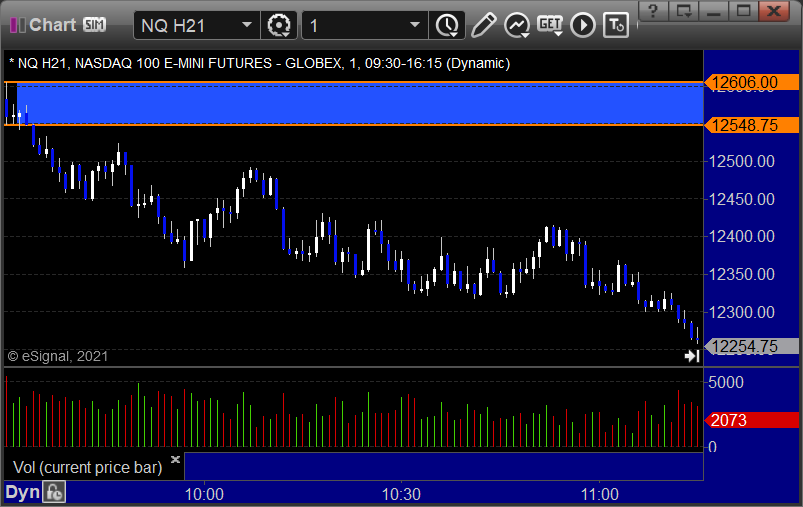This screenshot has width=803, height=507.
Task: Click the blue shaded opening range zone
Action: click(x=360, y=103)
